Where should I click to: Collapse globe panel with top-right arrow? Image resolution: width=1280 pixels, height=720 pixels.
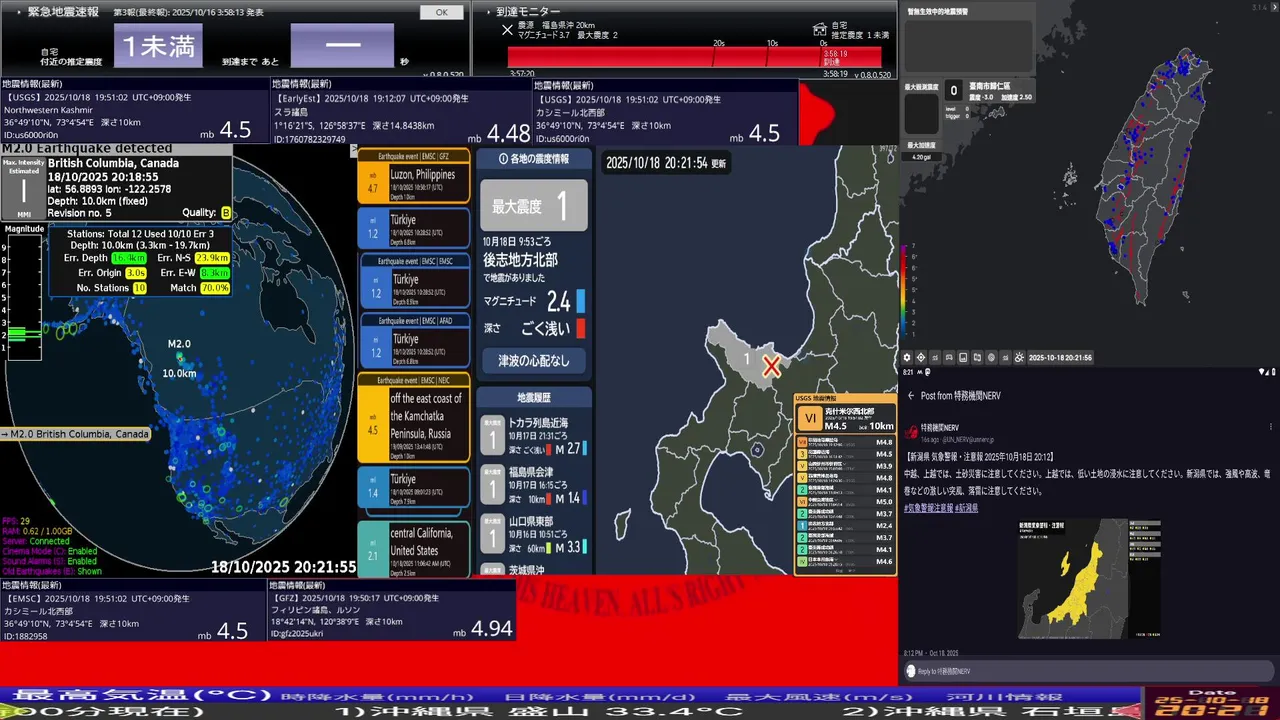[x=353, y=150]
